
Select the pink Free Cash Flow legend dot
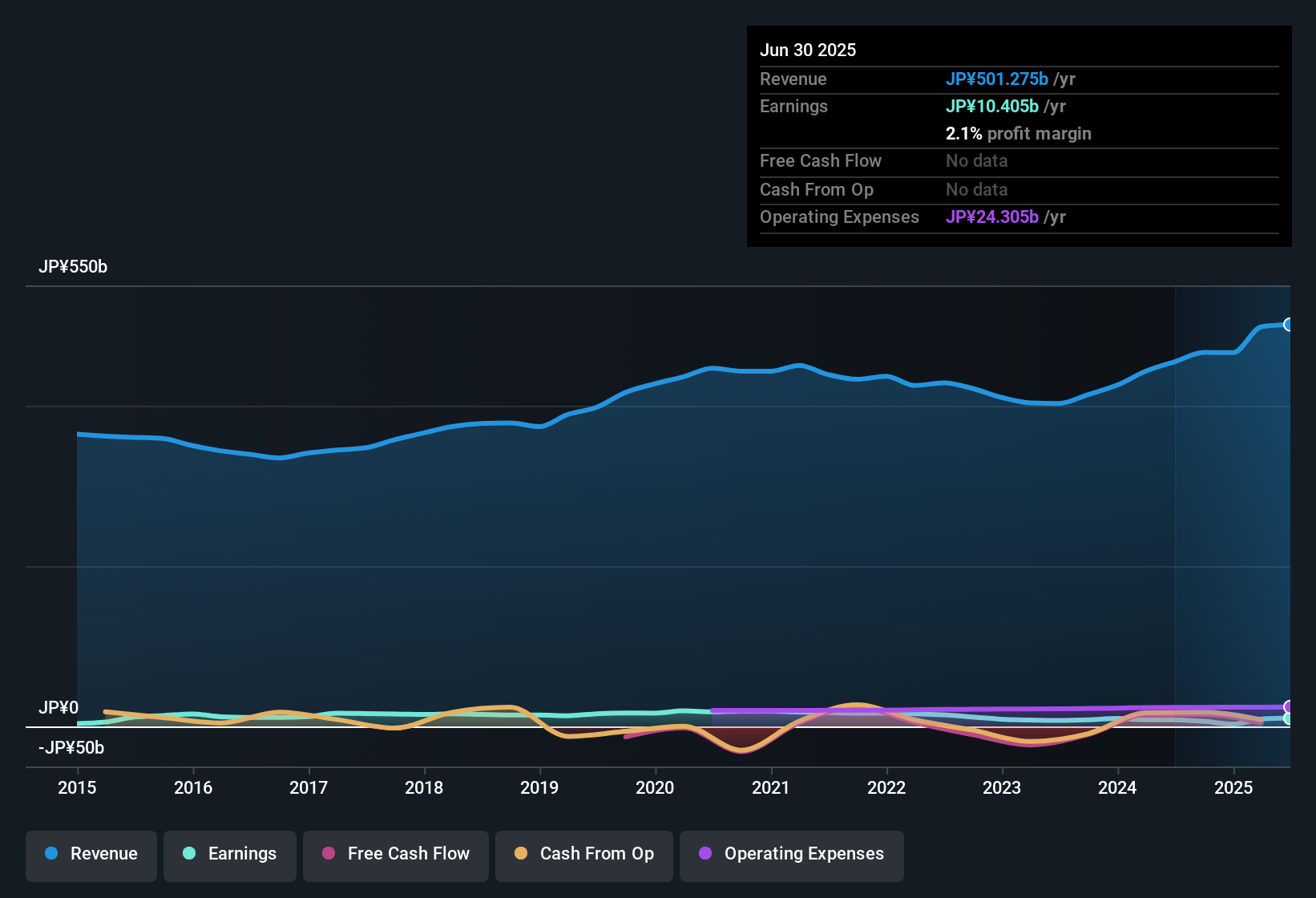pos(327,854)
